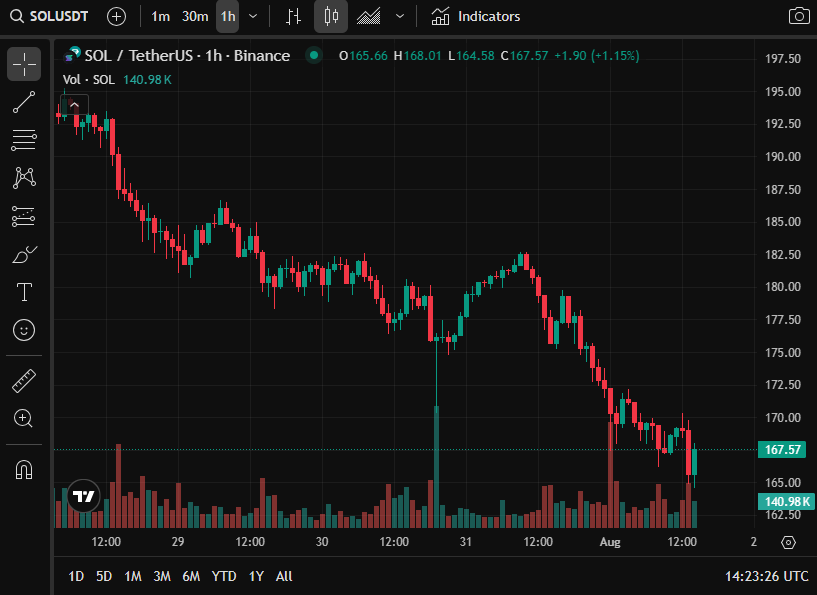The image size is (817, 595).
Task: Set date range to 3M
Action: coord(162,576)
